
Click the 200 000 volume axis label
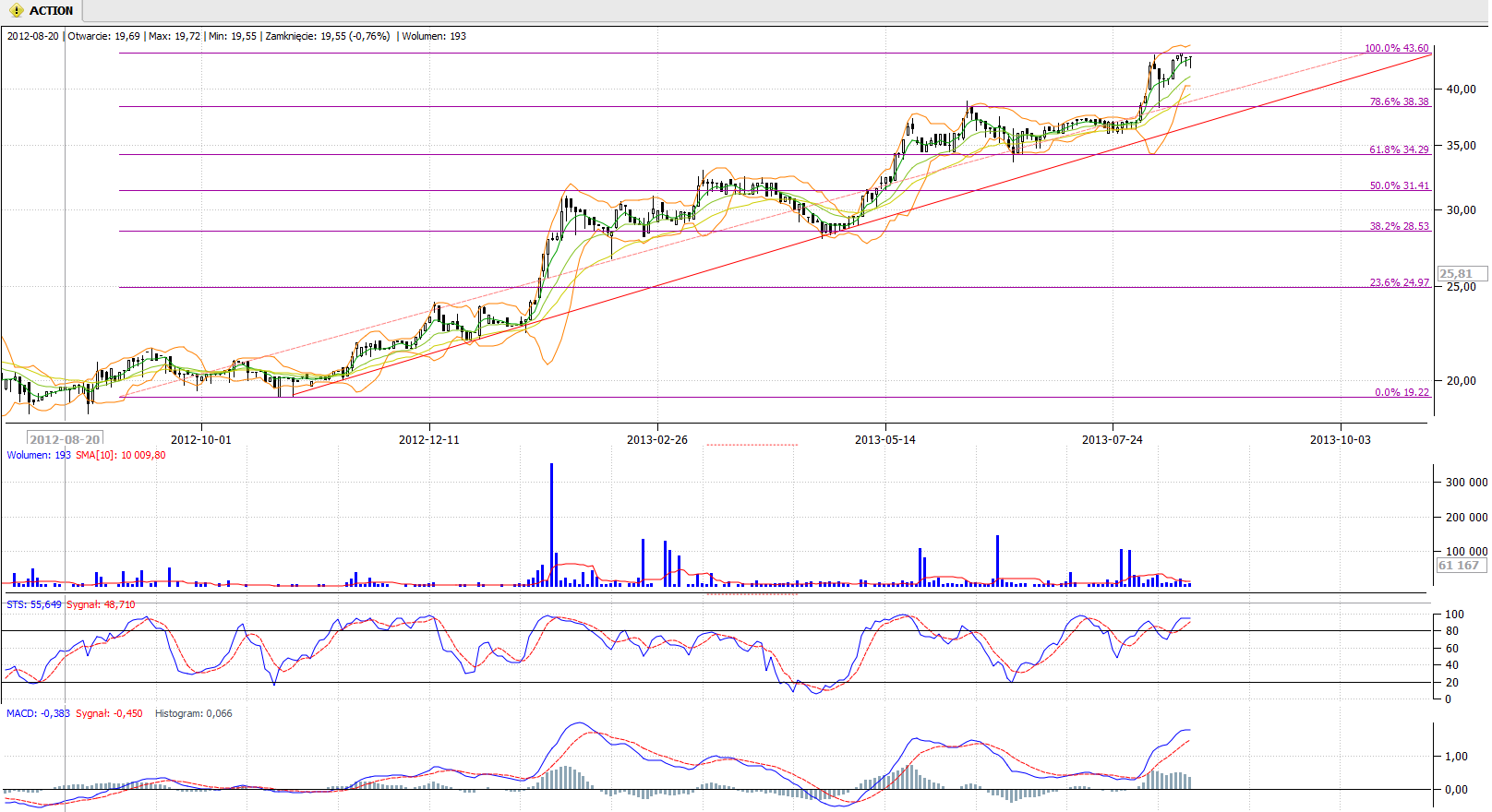pos(1466,518)
